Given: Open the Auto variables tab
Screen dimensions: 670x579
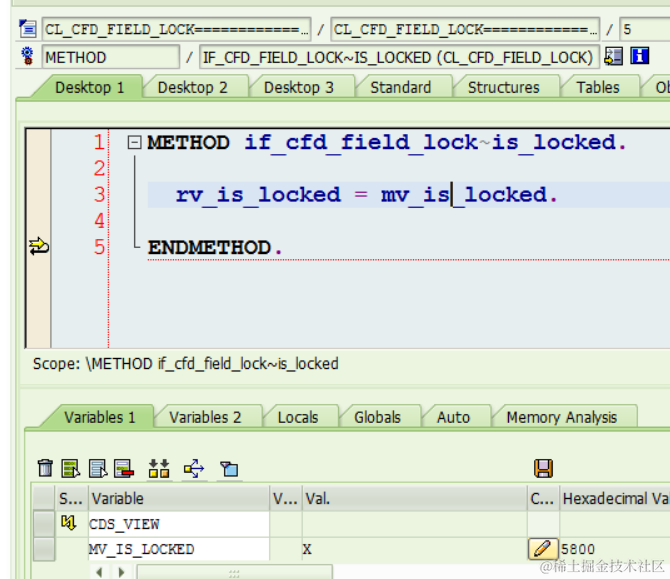Looking at the screenshot, I should [453, 417].
